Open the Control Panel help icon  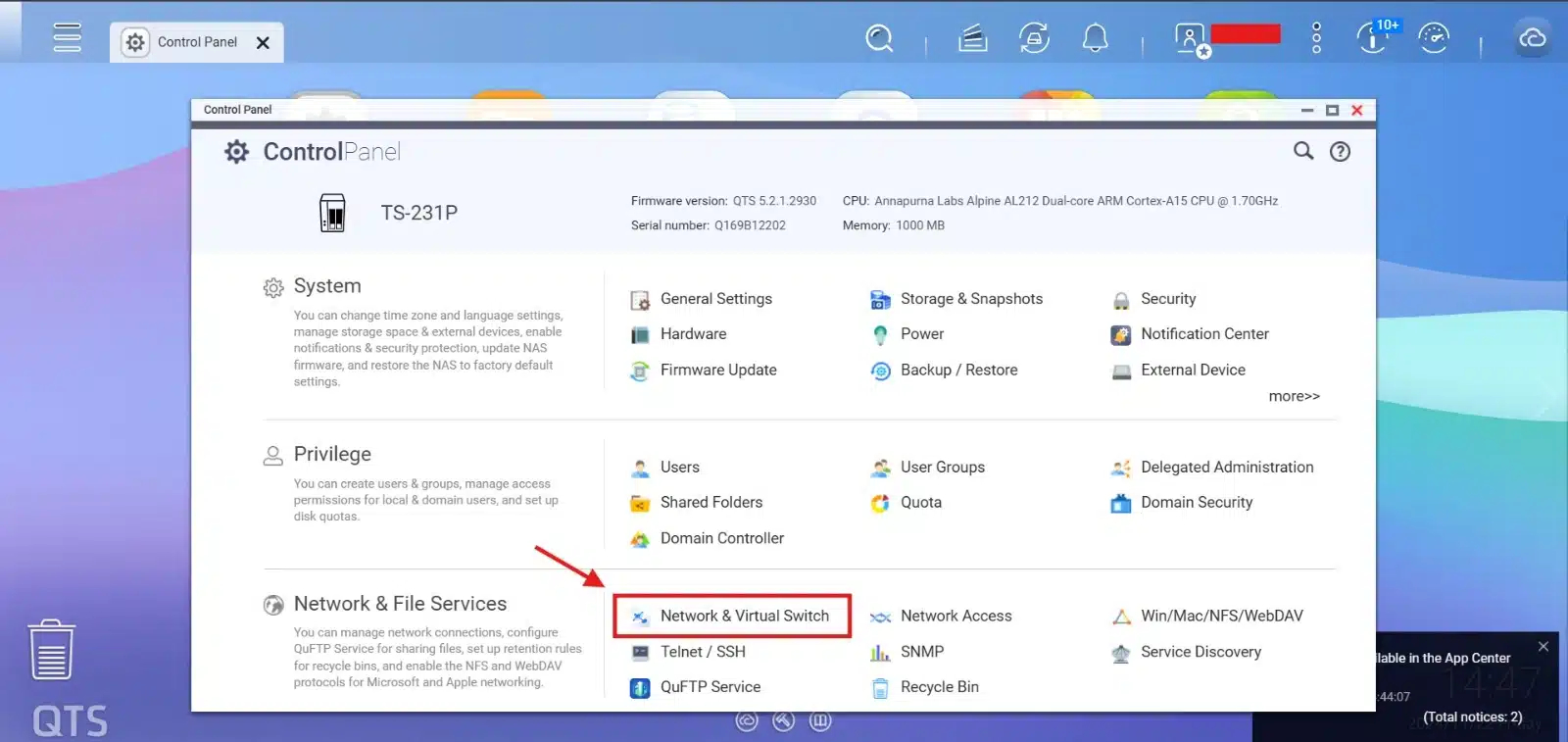(1340, 152)
